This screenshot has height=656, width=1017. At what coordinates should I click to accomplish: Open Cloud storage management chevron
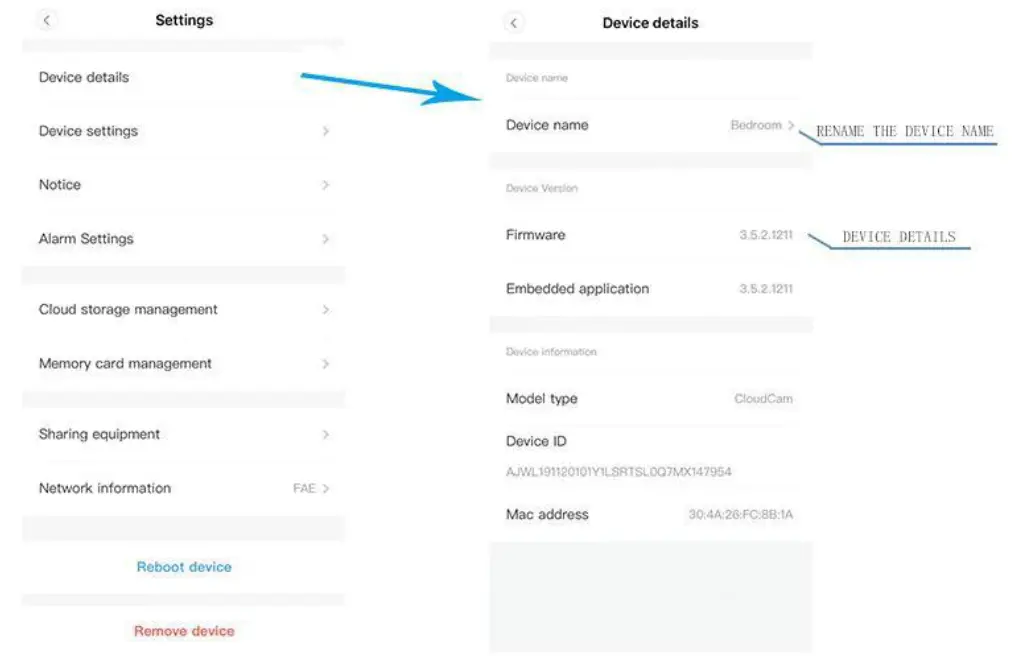(326, 310)
